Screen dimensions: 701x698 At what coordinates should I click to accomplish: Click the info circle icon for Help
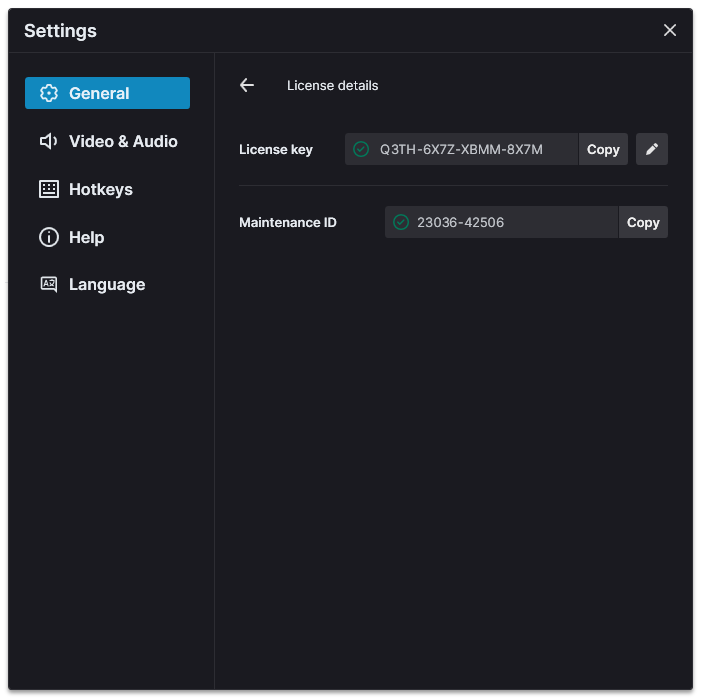pyautogui.click(x=49, y=237)
